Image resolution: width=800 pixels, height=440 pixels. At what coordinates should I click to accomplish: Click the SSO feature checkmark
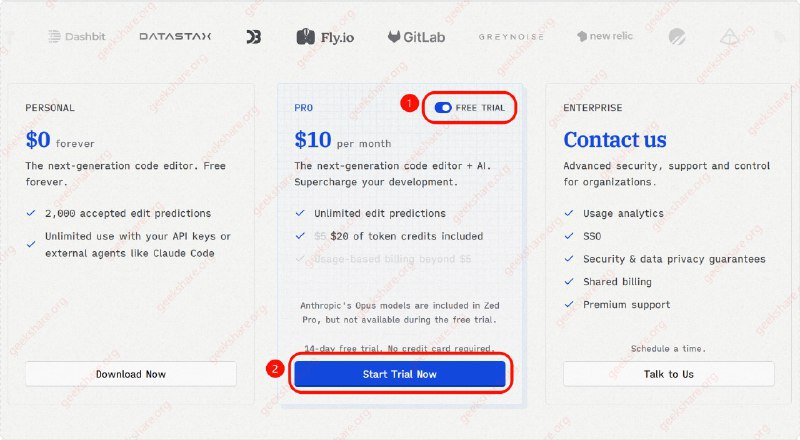pos(569,236)
